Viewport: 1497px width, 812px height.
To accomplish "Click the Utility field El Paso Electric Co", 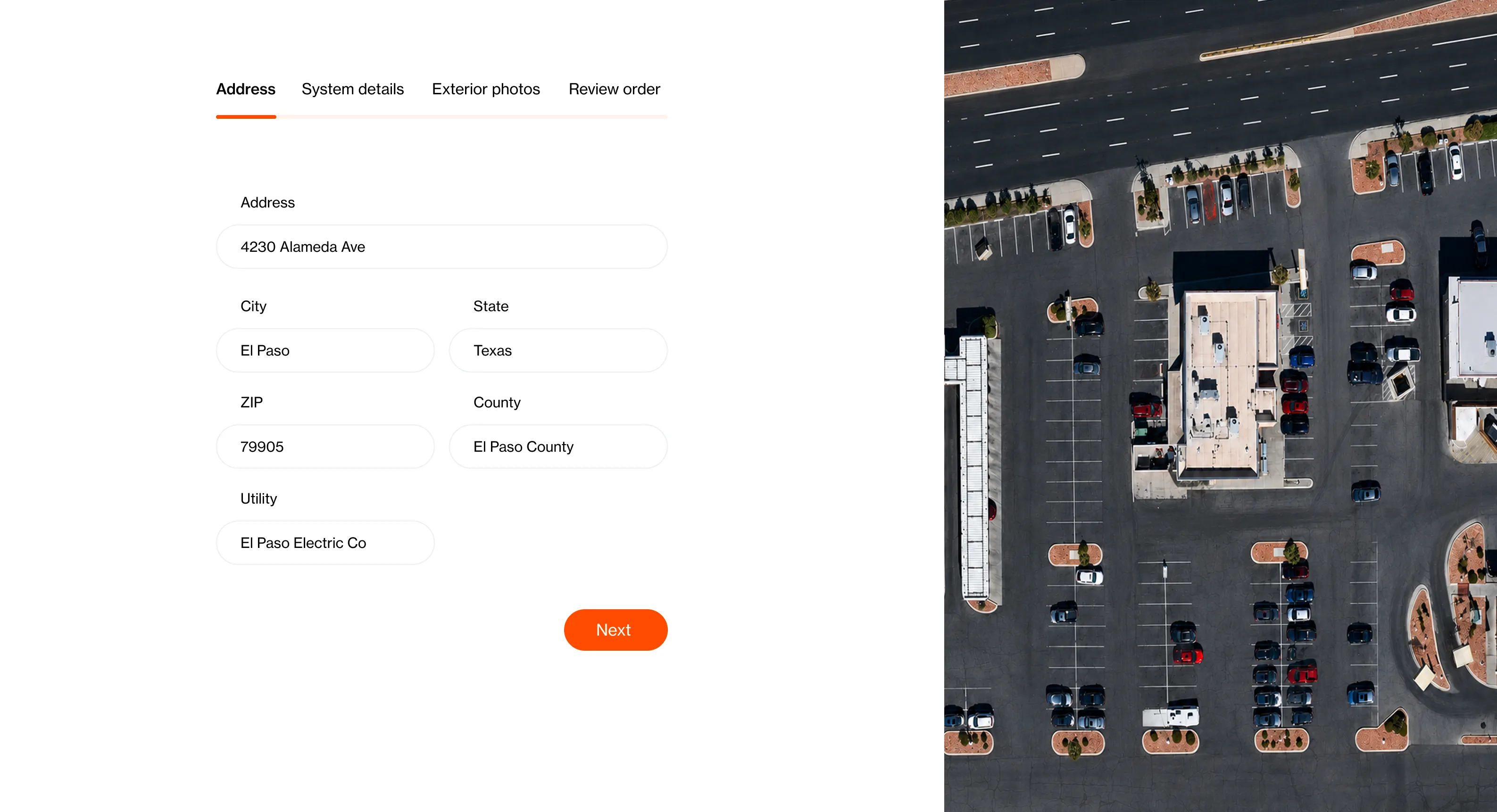I will [325, 542].
